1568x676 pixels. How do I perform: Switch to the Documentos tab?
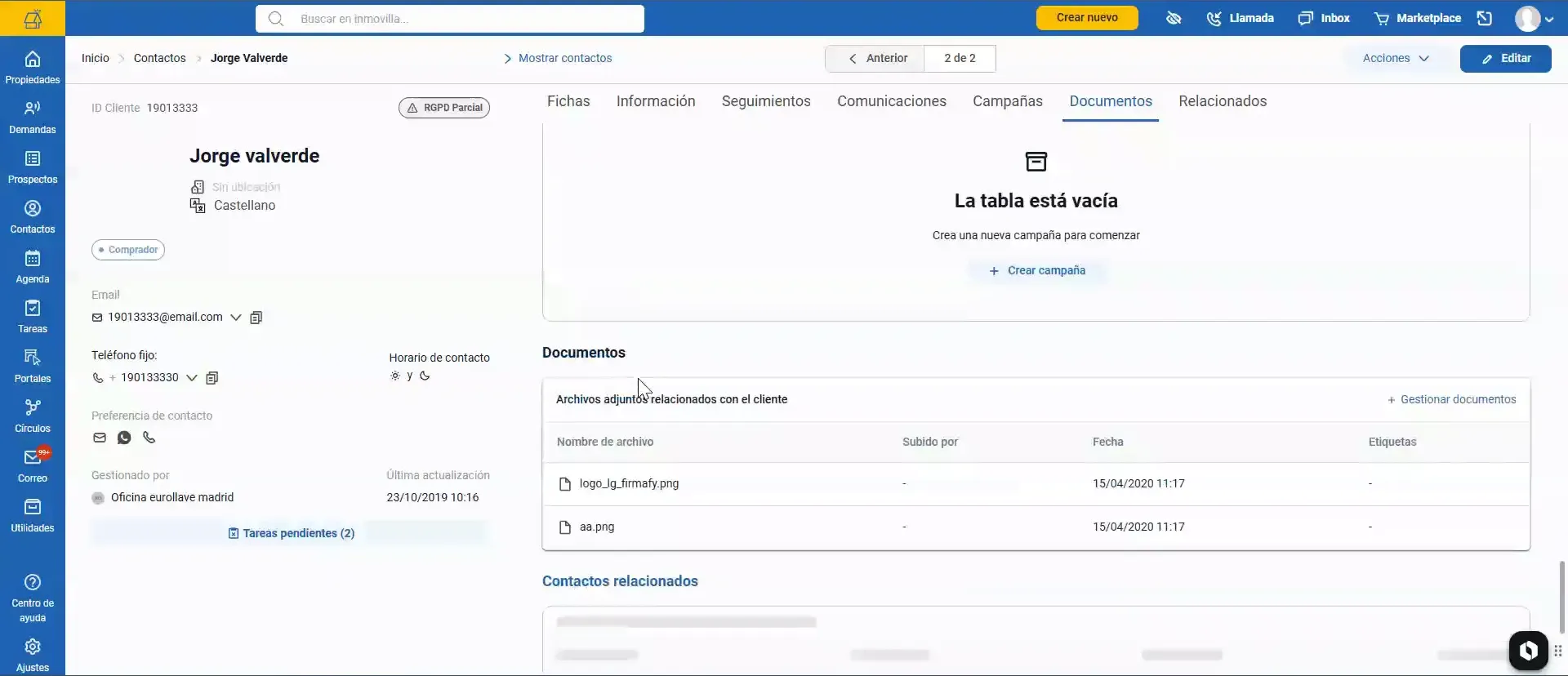(x=1111, y=101)
